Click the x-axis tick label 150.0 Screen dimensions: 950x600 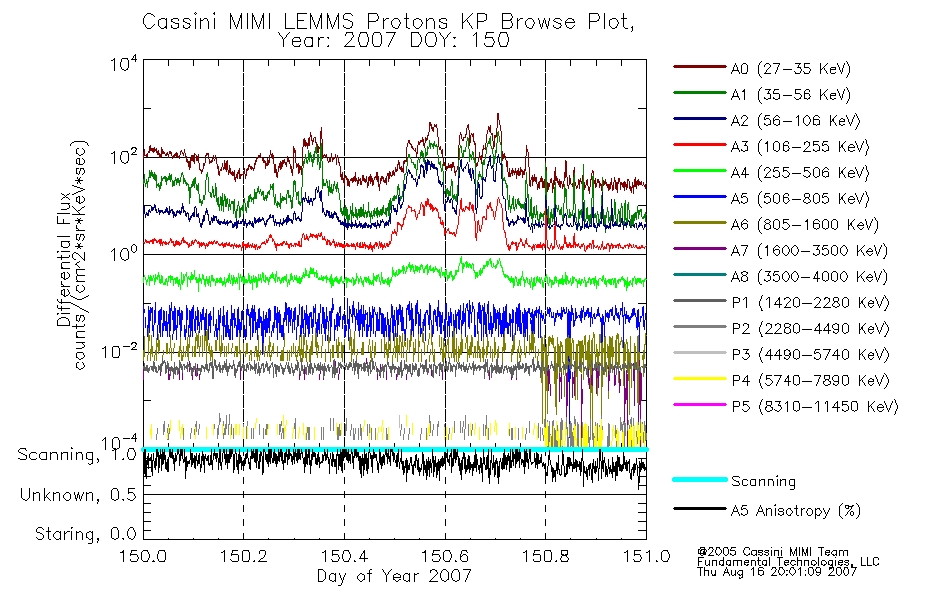[x=143, y=556]
